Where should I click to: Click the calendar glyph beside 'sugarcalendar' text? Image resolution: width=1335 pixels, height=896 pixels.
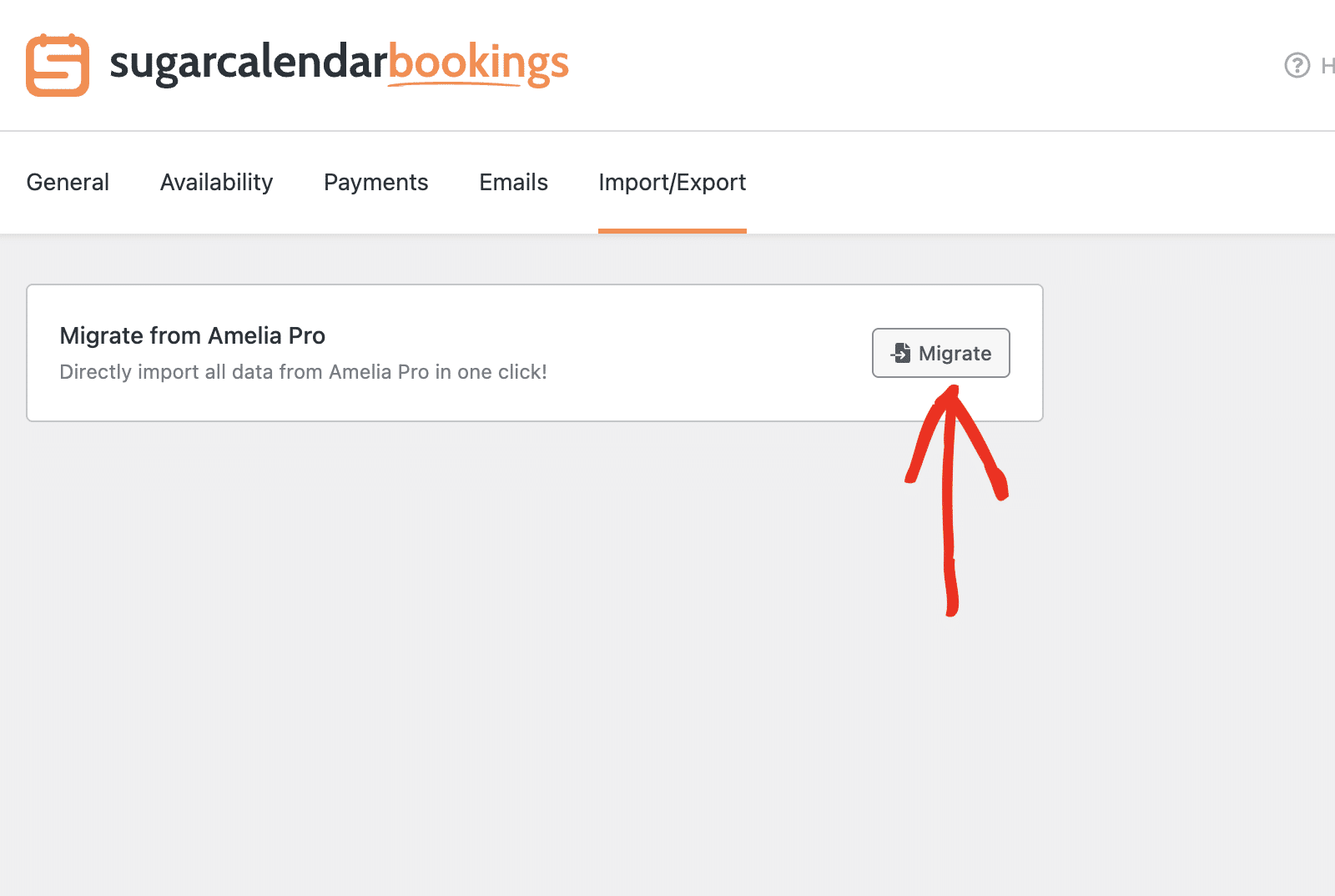(x=58, y=63)
